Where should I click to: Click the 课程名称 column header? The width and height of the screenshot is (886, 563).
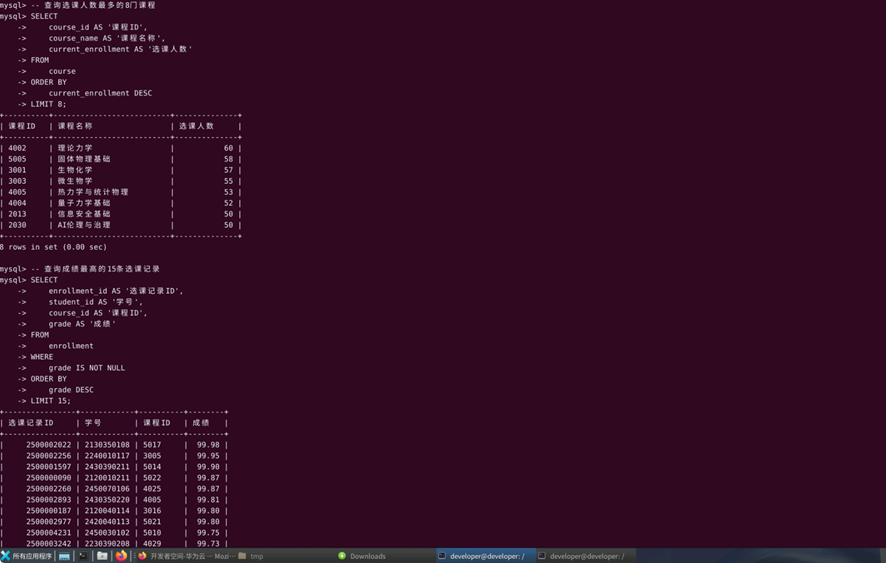(75, 126)
